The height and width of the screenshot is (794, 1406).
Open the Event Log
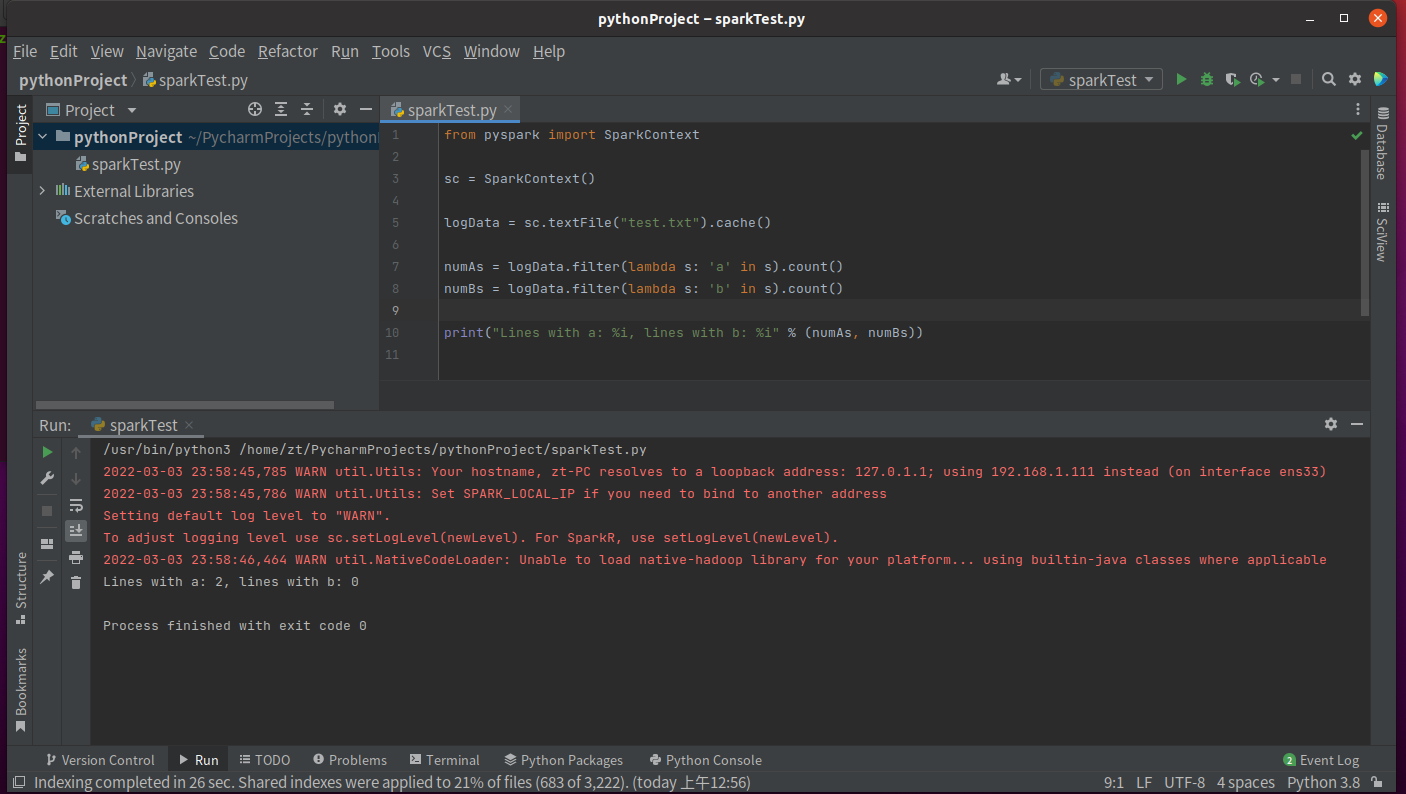click(x=1320, y=760)
